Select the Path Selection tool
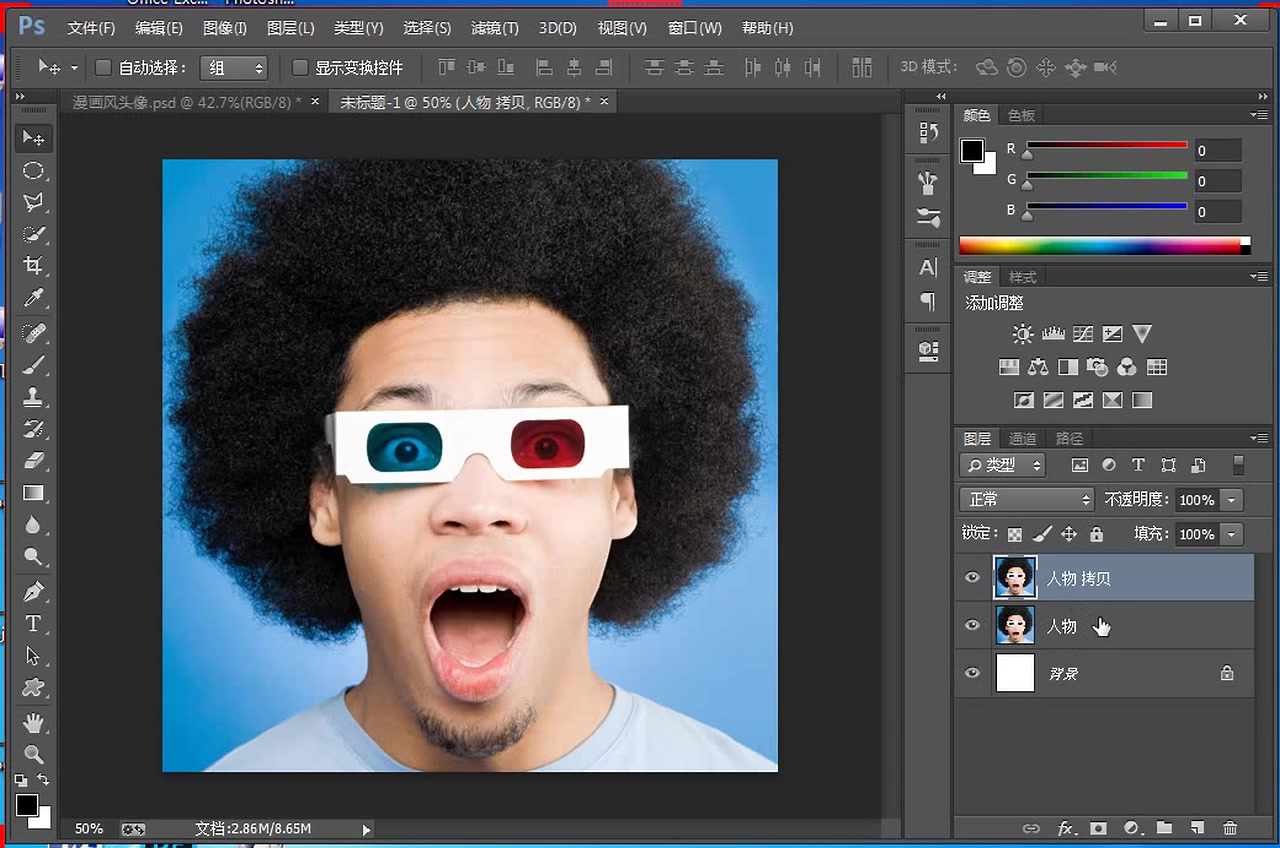Screen dimensions: 1280x848 click(34, 655)
